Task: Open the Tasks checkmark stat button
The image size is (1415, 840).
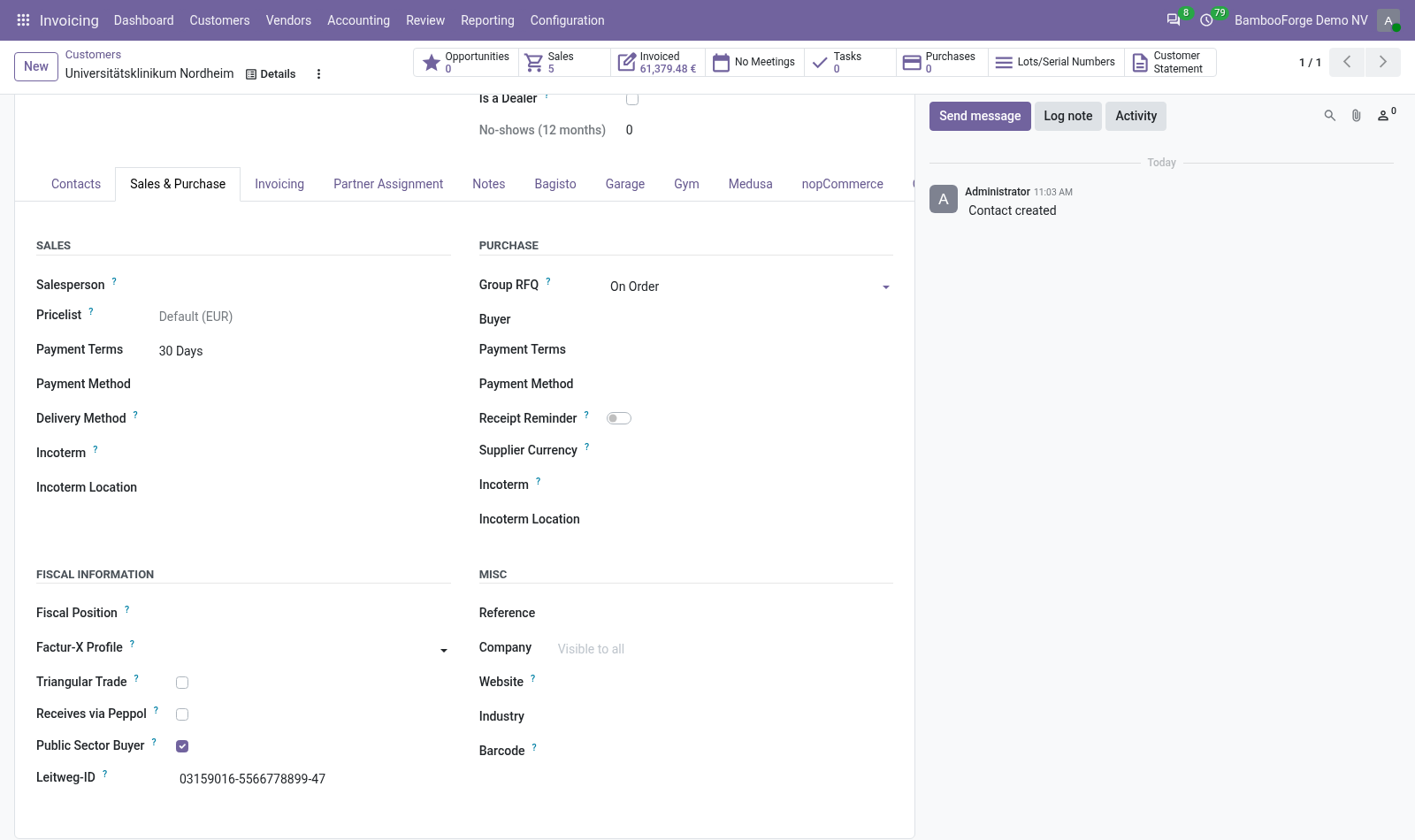Action: pos(850,62)
